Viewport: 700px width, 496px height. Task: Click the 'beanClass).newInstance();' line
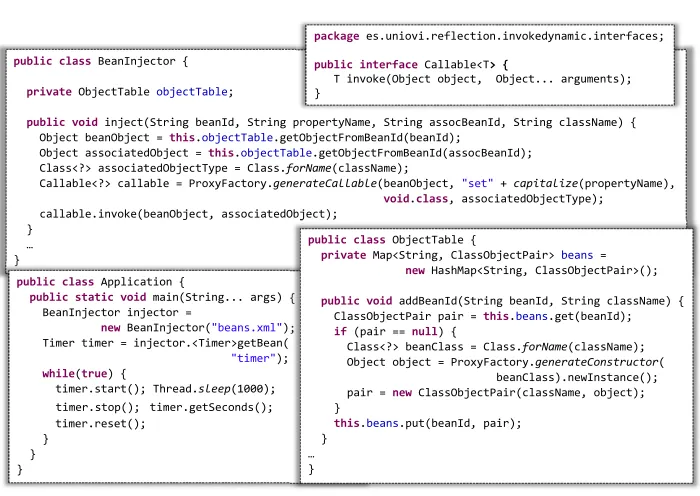(577, 378)
